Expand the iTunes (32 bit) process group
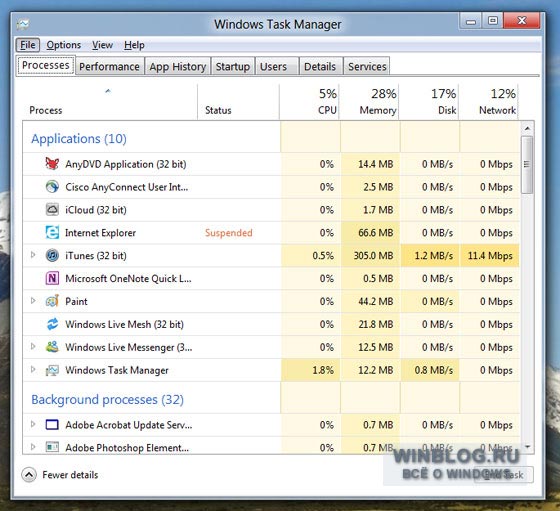 [33, 255]
